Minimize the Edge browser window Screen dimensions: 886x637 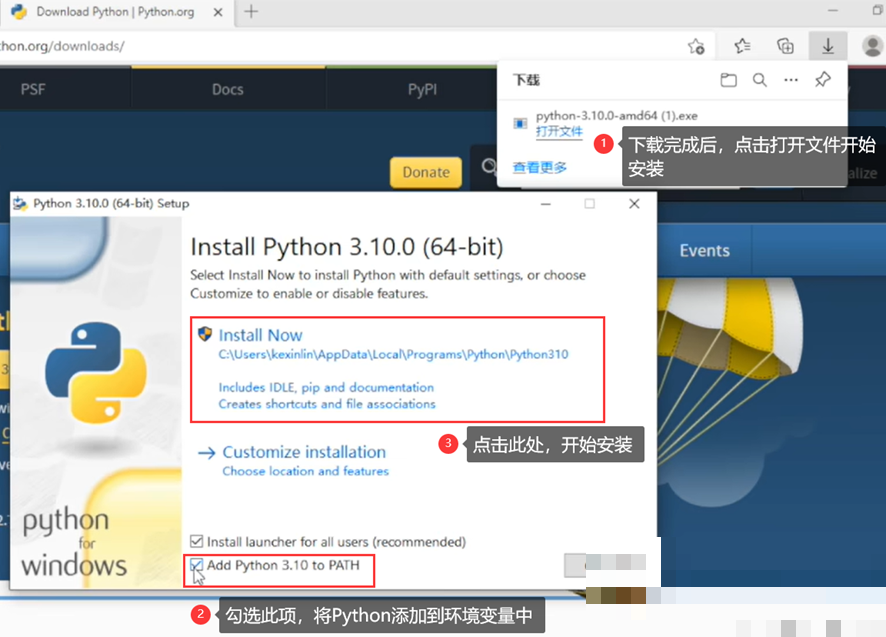click(x=833, y=11)
